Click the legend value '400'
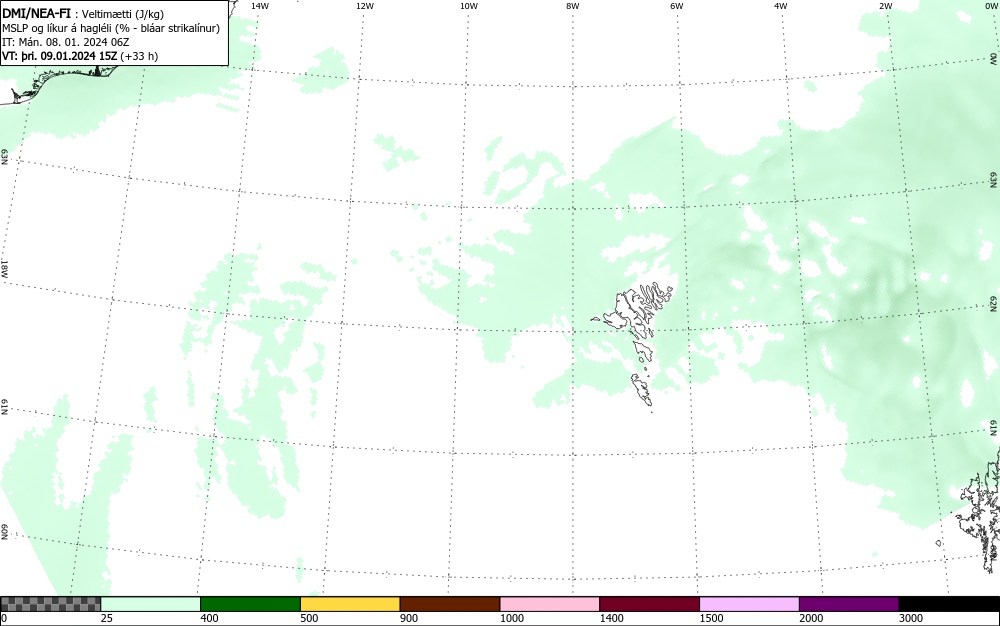 coord(209,618)
